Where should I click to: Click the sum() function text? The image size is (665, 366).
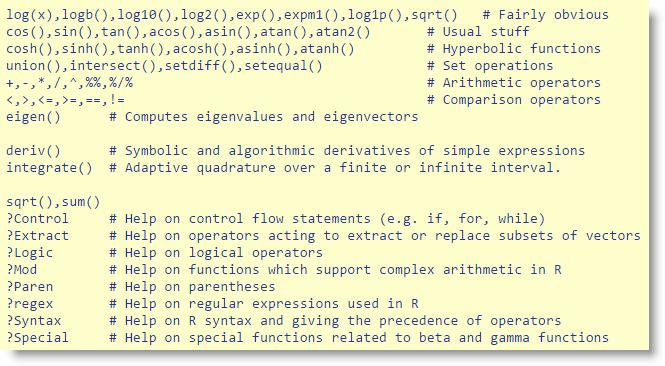[81, 202]
